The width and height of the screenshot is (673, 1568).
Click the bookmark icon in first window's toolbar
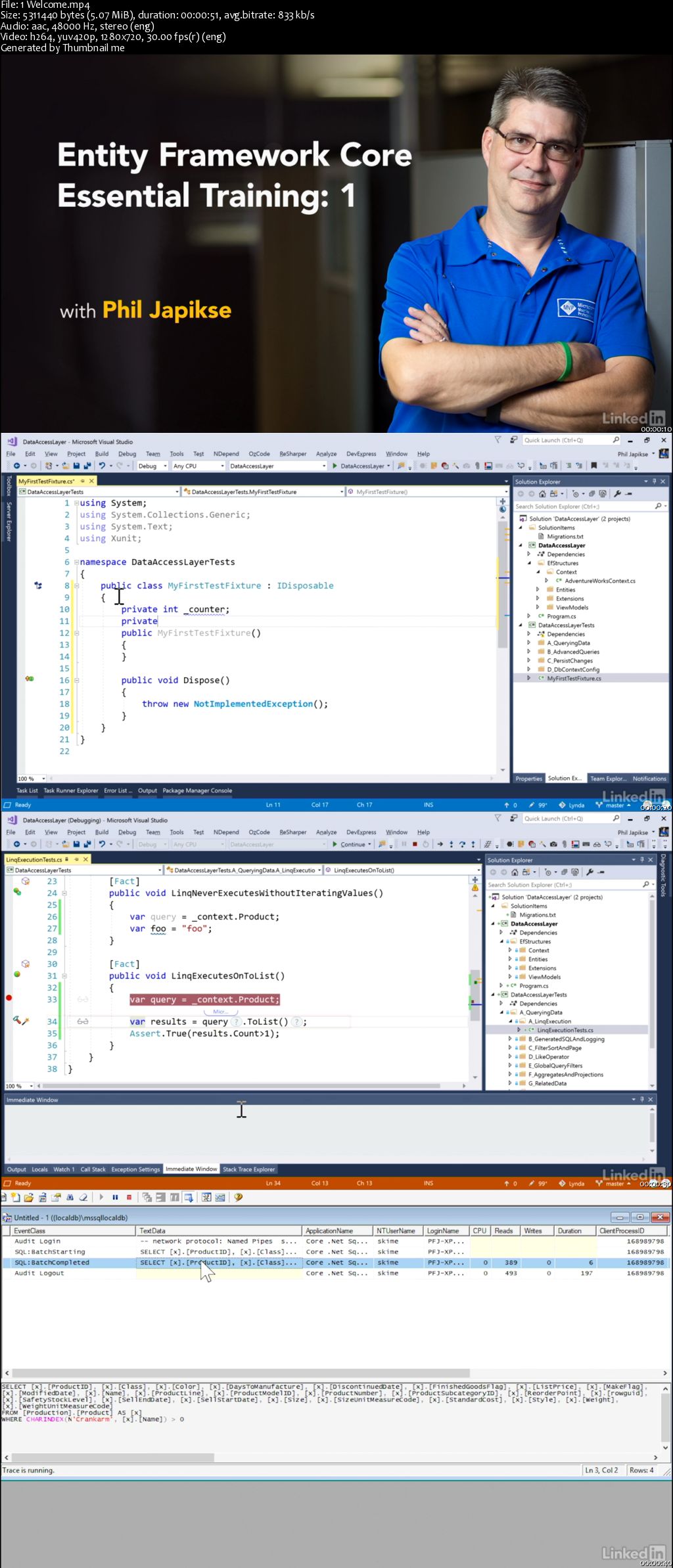pyautogui.click(x=594, y=466)
